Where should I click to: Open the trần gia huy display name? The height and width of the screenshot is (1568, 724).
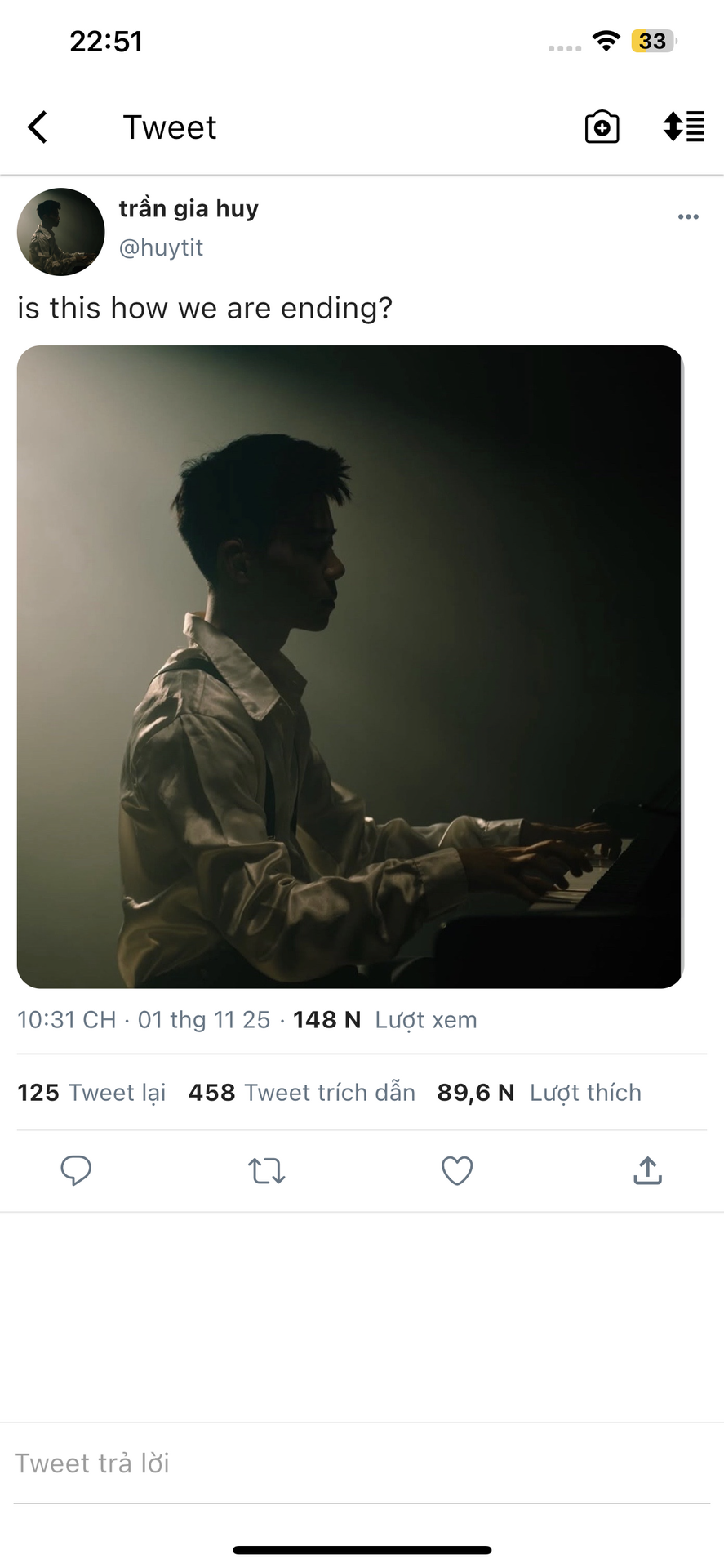pos(189,209)
